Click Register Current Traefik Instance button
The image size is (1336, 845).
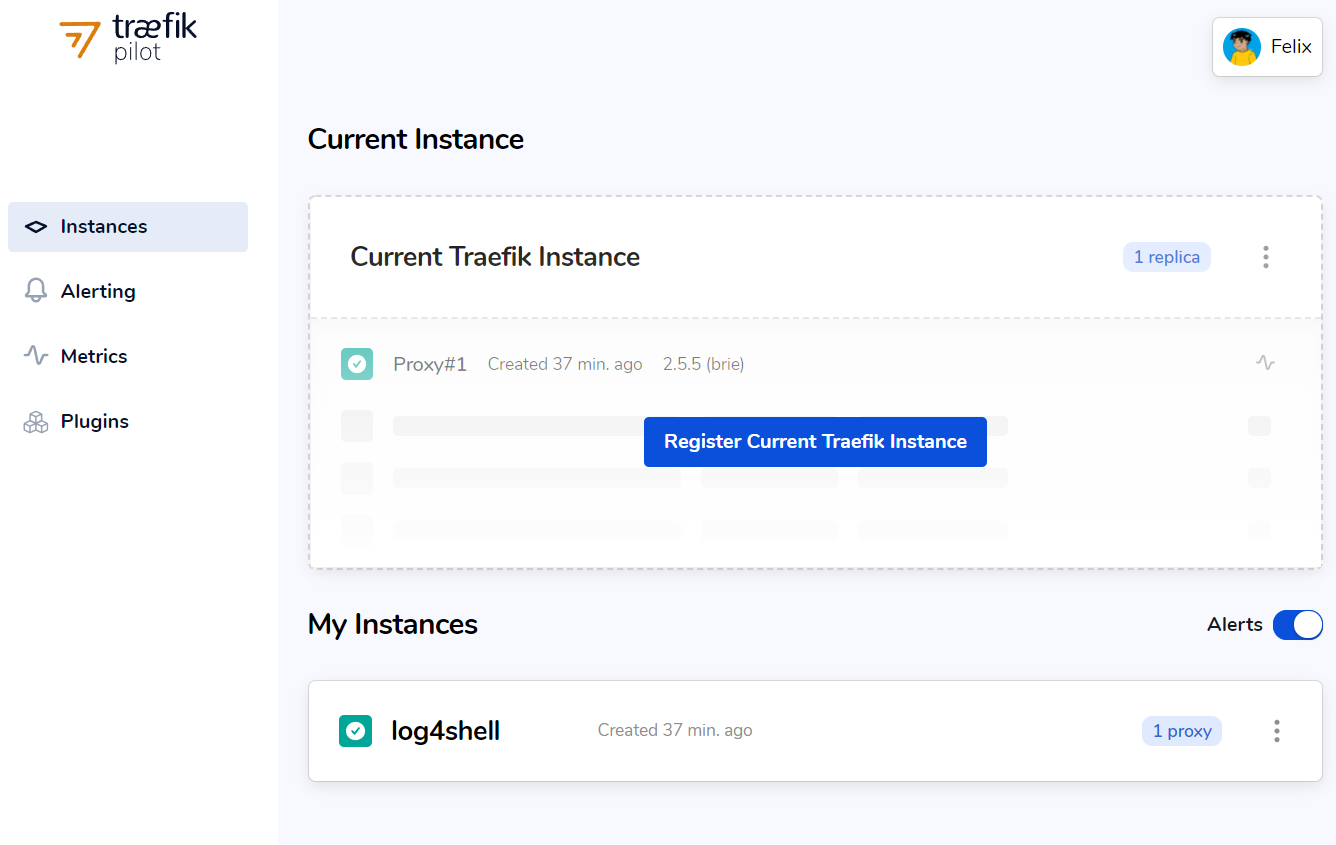(x=815, y=442)
